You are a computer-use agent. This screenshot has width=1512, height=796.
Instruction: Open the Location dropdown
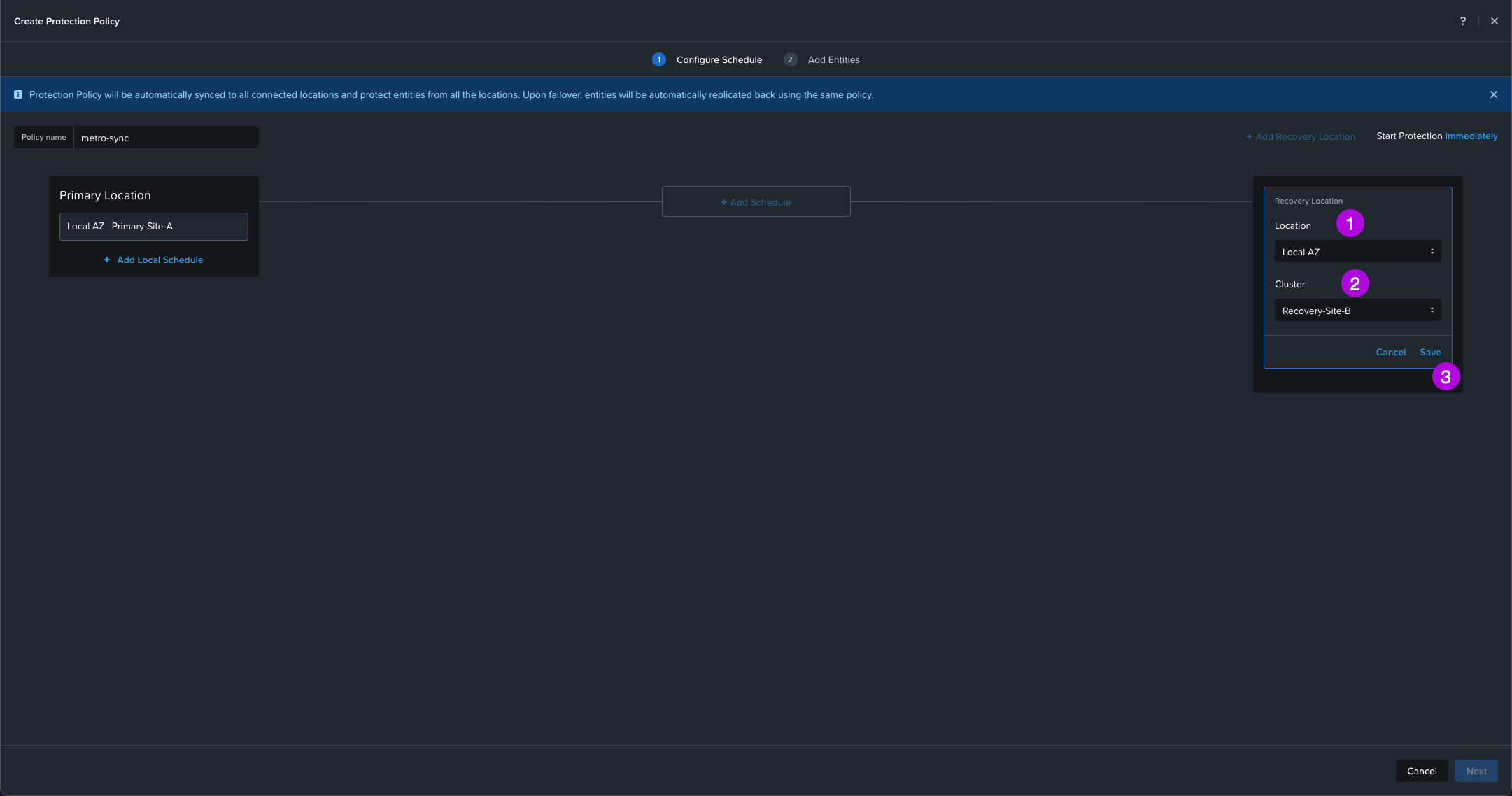(1357, 251)
